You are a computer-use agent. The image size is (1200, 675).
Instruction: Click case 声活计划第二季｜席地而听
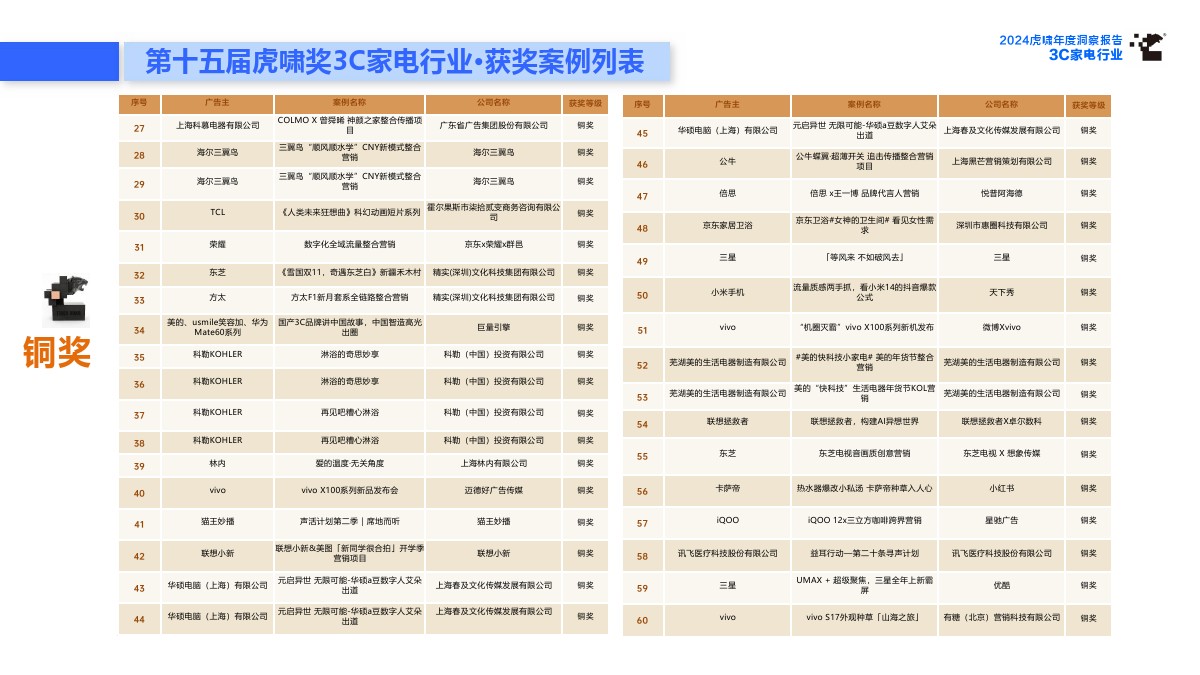point(349,522)
